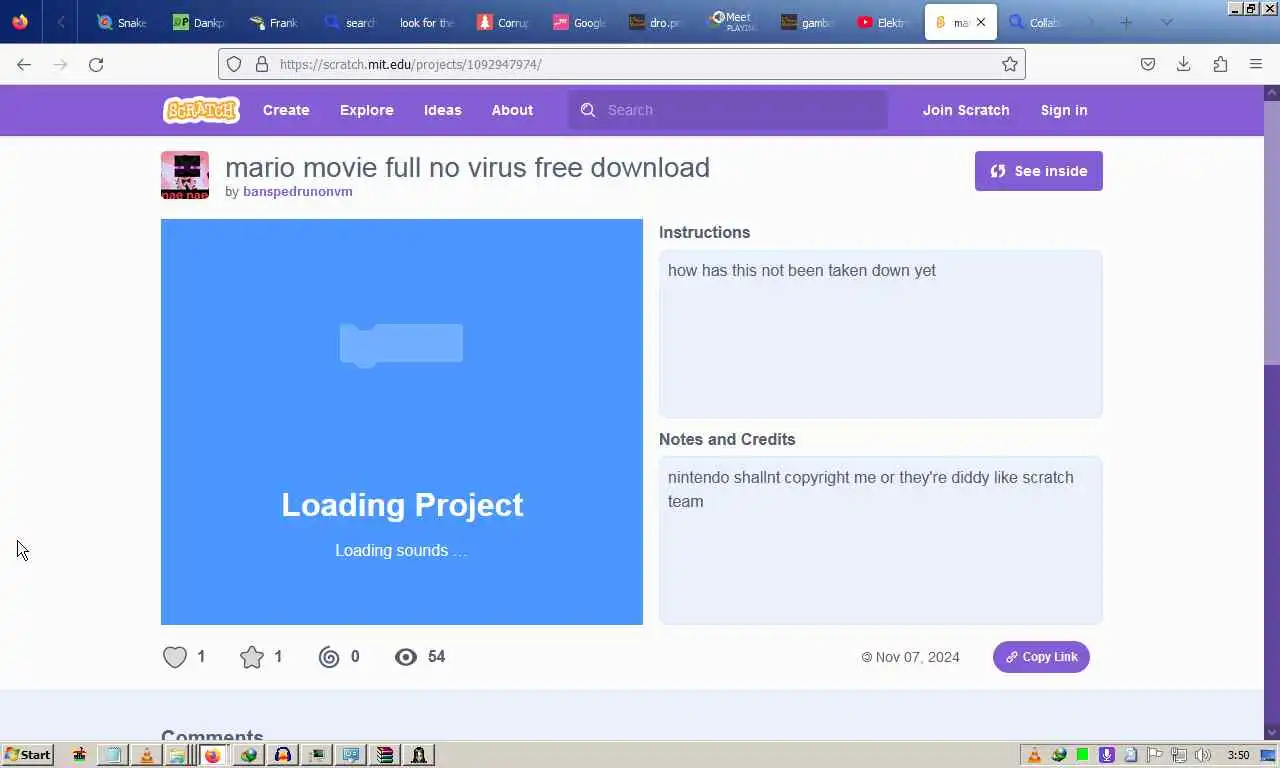Reload the current page
The height and width of the screenshot is (768, 1280).
(96, 64)
